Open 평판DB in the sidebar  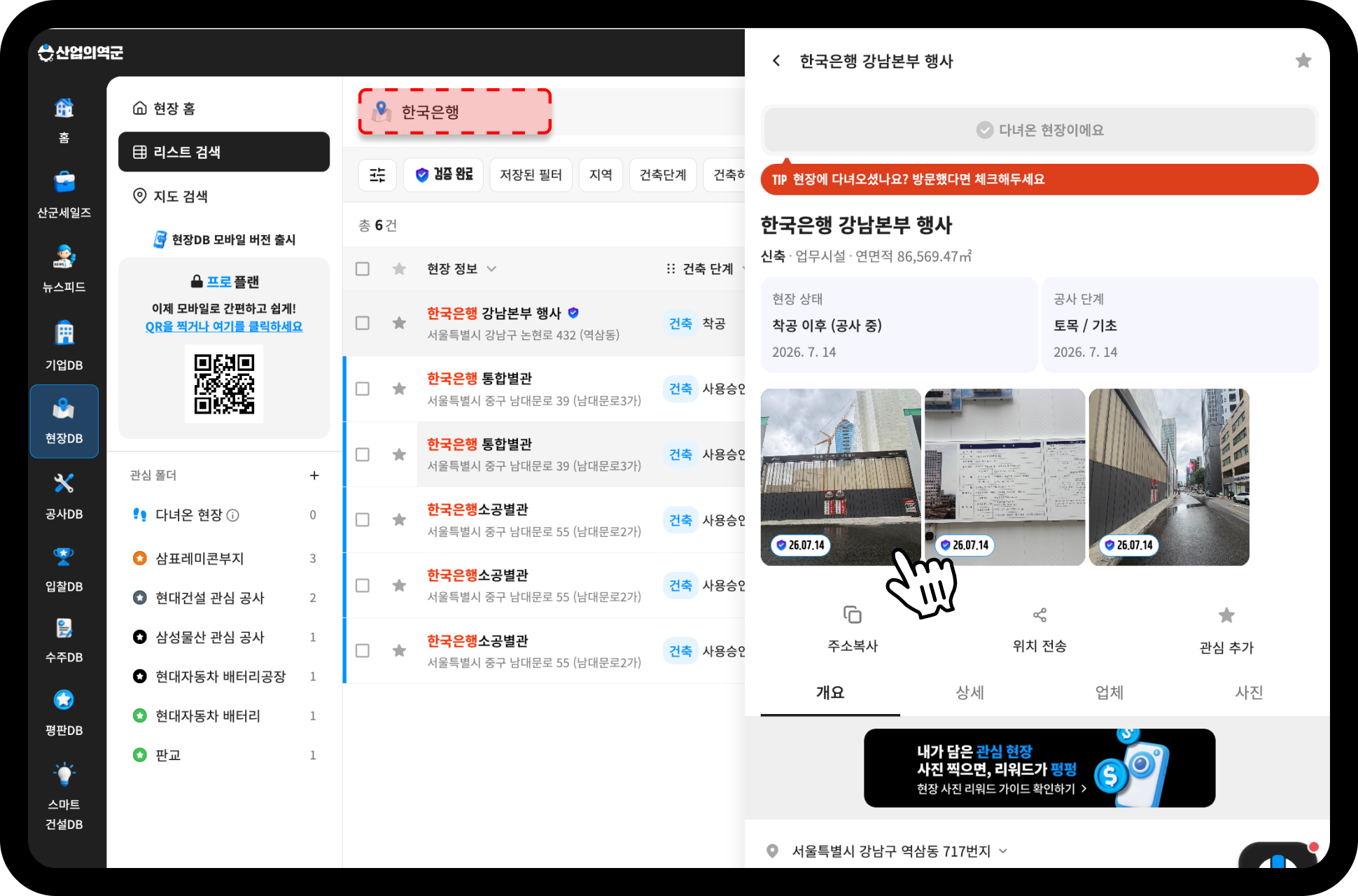[x=64, y=713]
